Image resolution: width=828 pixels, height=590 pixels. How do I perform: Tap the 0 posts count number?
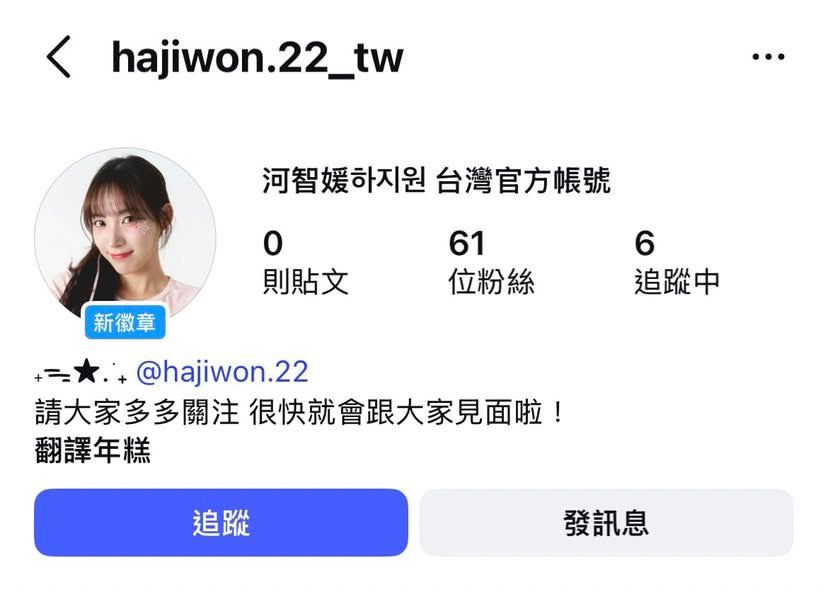pos(272,243)
